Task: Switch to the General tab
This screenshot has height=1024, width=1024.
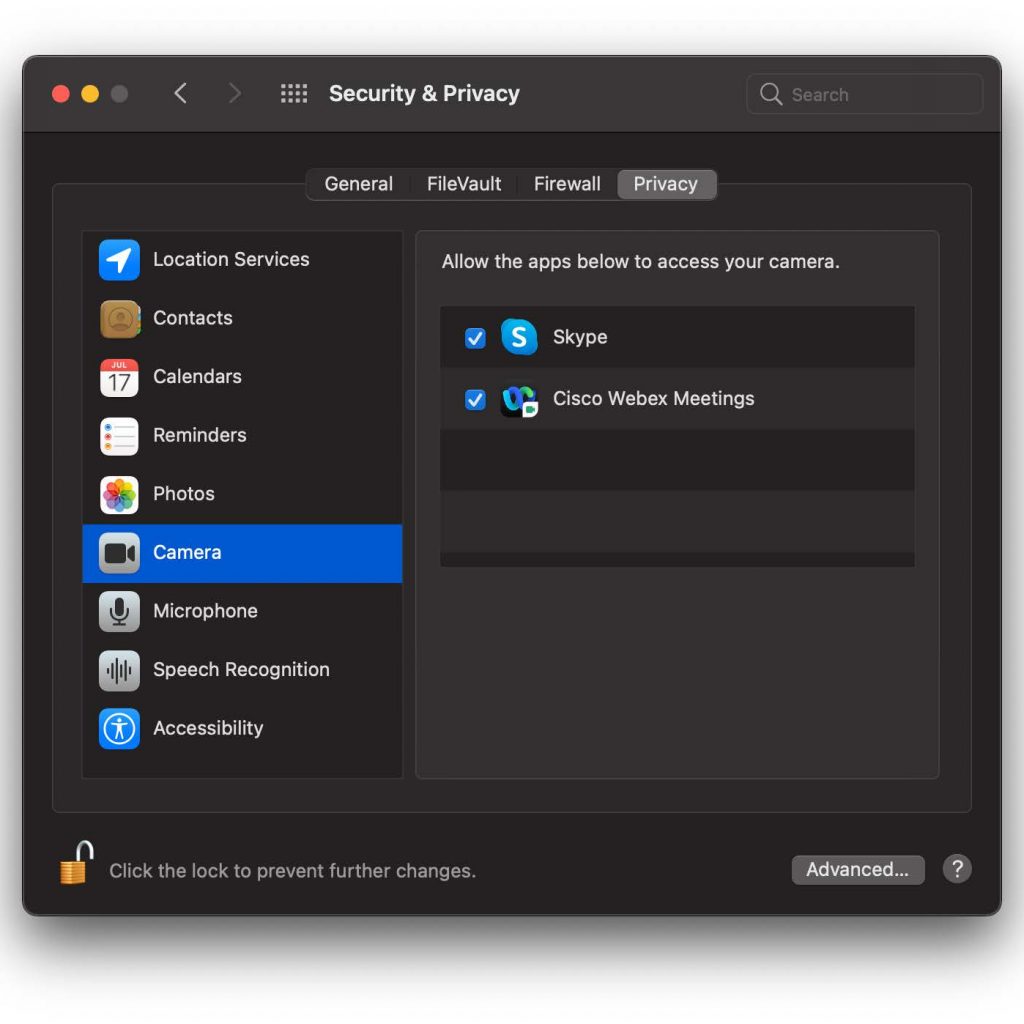Action: pos(359,184)
